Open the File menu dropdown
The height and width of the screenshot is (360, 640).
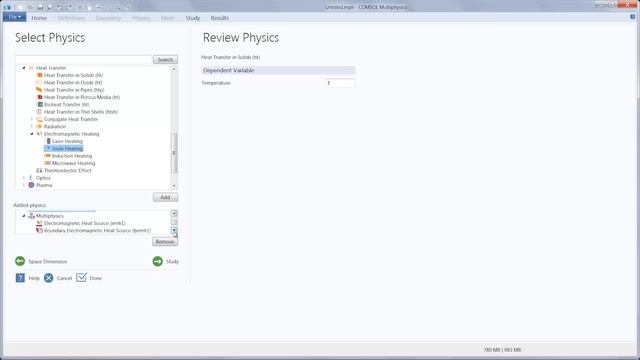(x=15, y=17)
